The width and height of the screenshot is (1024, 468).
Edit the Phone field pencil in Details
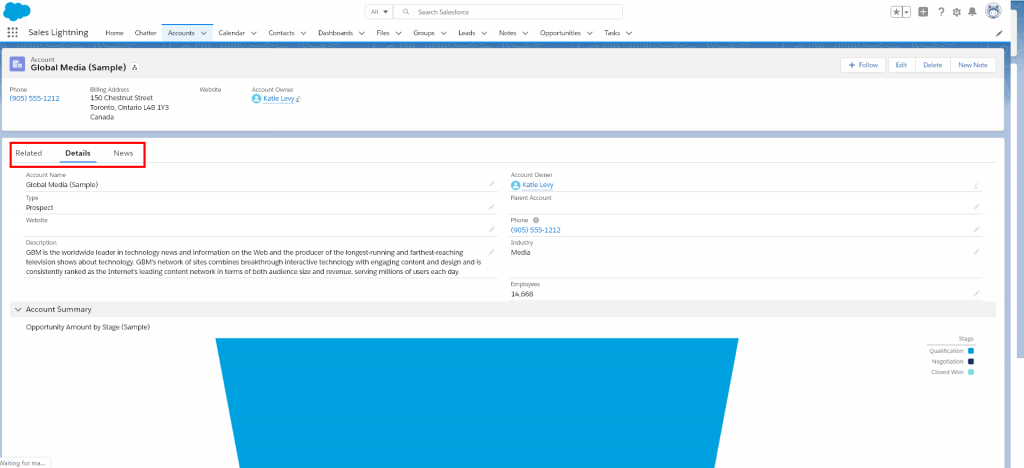pyautogui.click(x=976, y=230)
